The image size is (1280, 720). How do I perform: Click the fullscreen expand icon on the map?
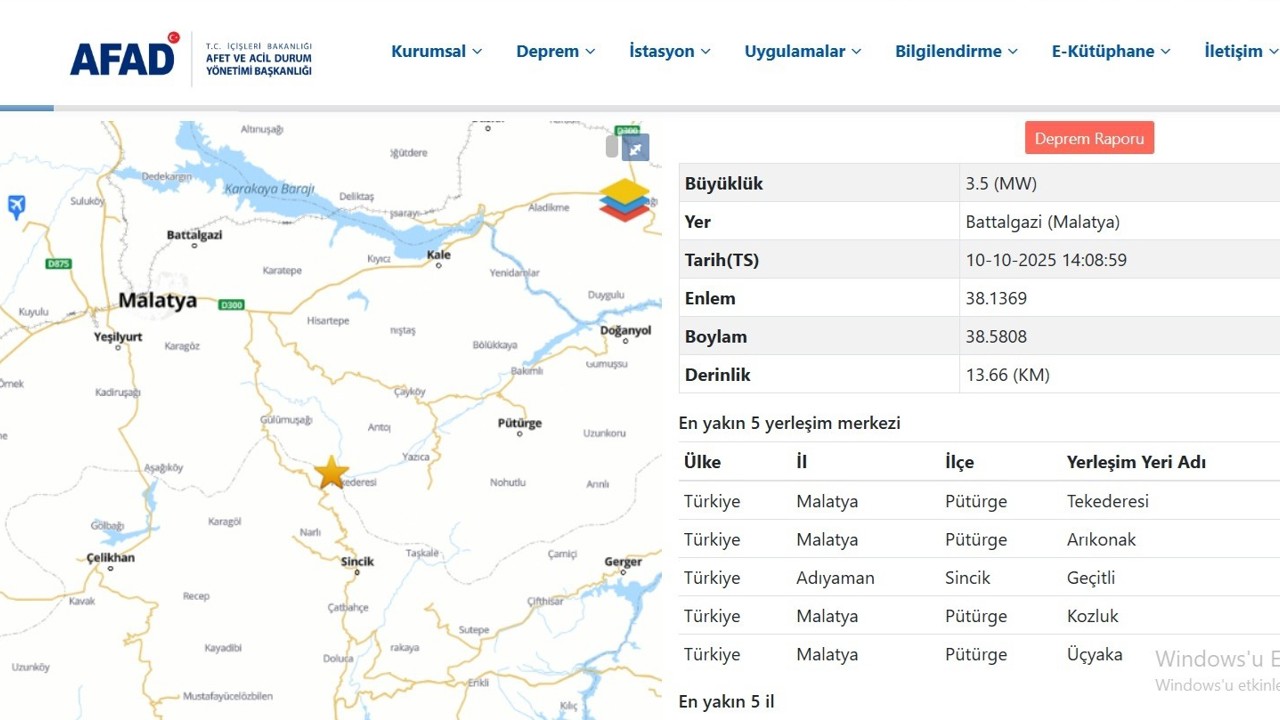coord(635,147)
